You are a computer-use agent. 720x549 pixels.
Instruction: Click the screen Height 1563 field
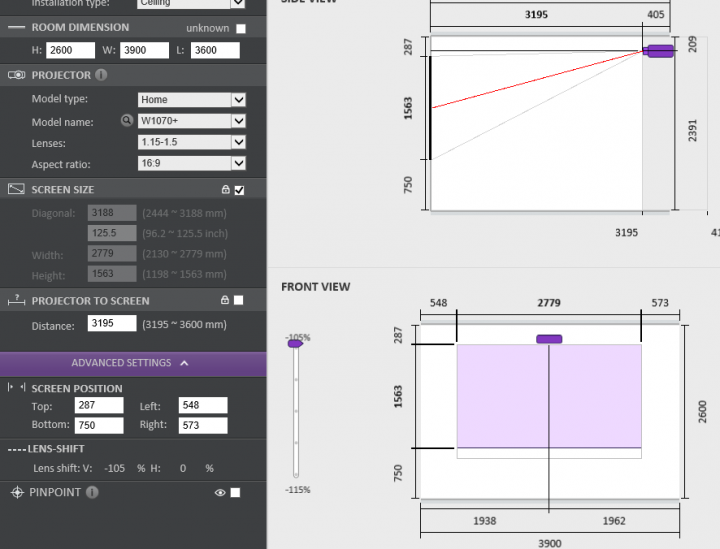(112, 274)
